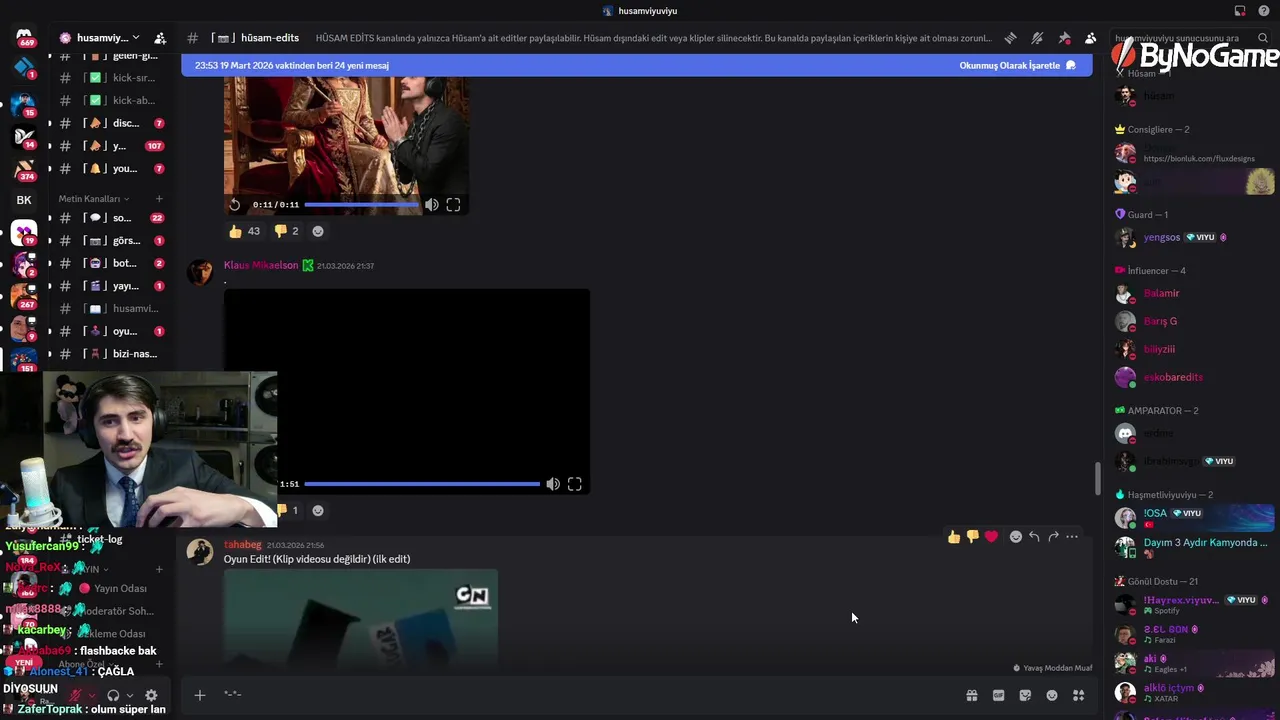Replay the first video with restart icon
This screenshot has width=1280, height=720.
pyautogui.click(x=235, y=204)
